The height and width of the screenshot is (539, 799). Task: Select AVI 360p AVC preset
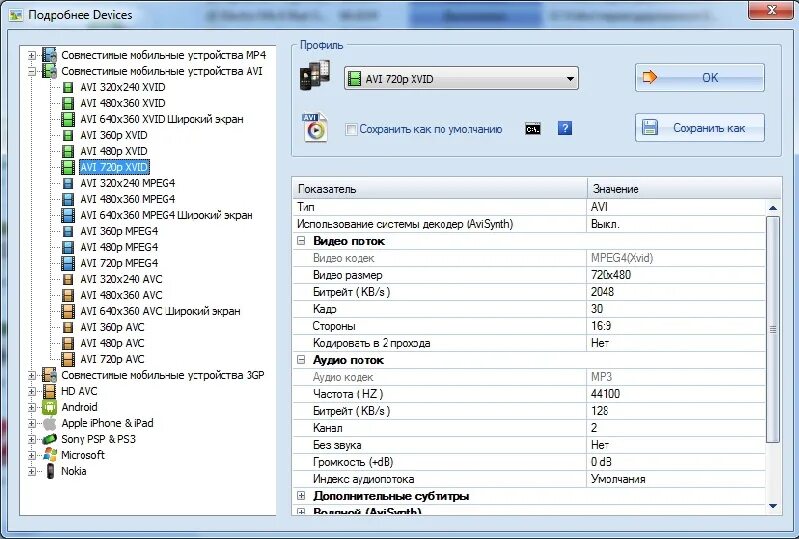click(112, 327)
